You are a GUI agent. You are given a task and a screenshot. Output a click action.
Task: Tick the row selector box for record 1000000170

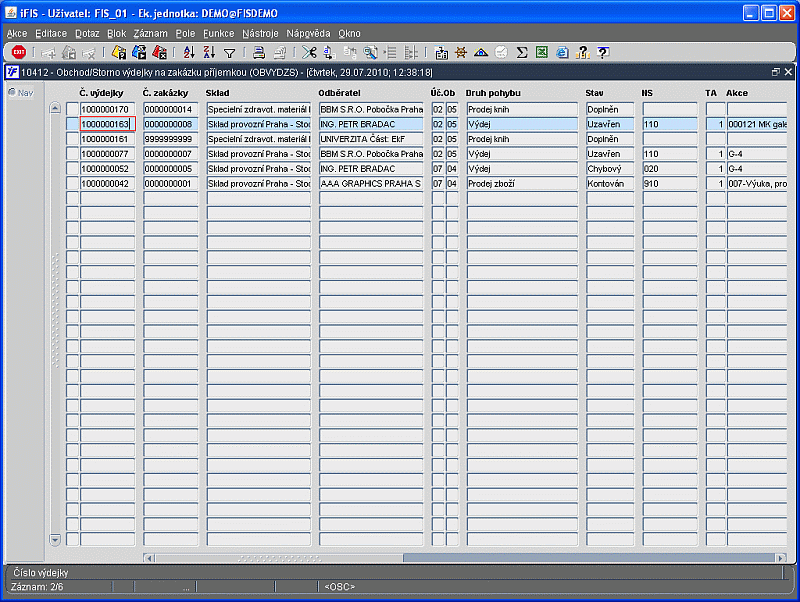coord(72,109)
